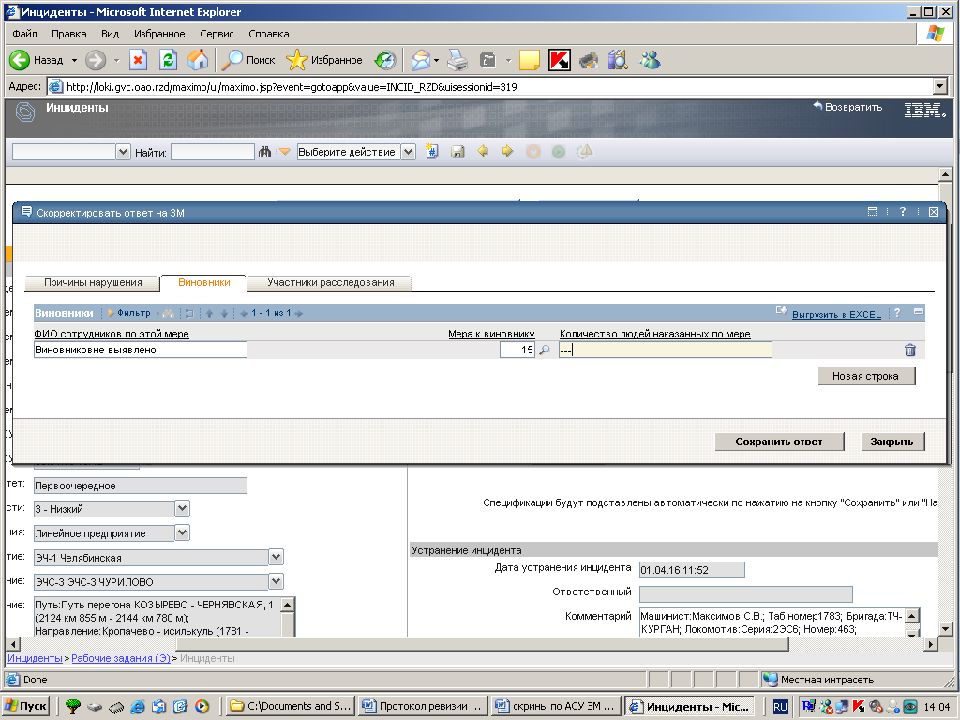Add a row with Новая строка
Screen dimensions: 960x720
tap(866, 376)
